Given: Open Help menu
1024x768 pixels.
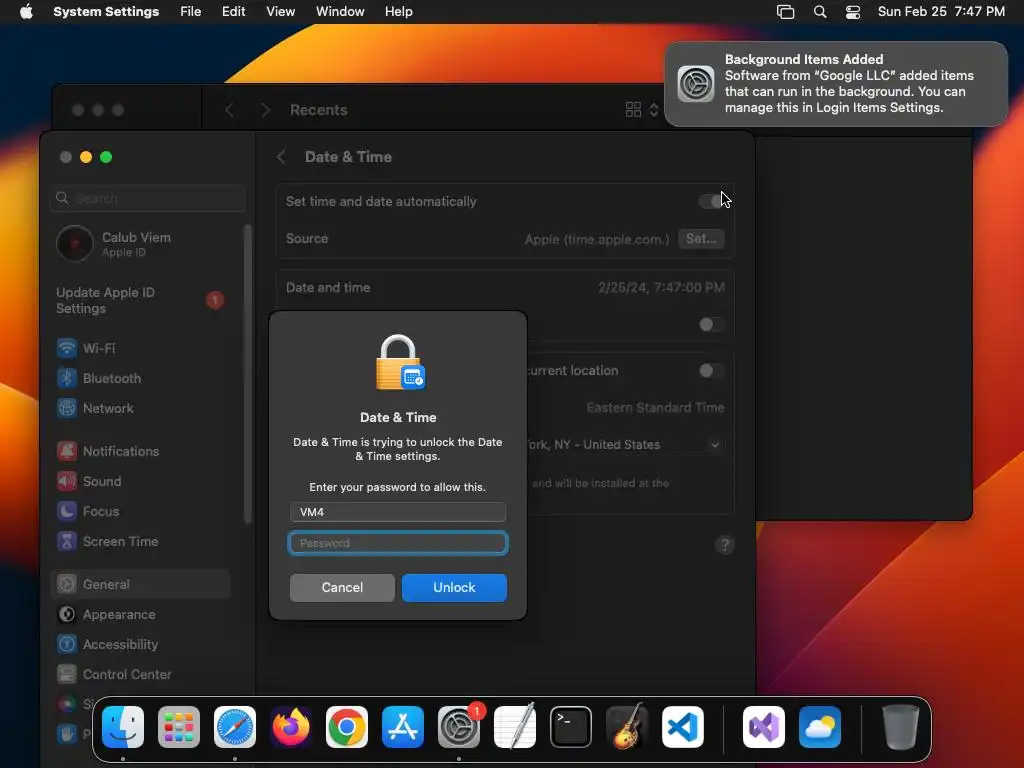Looking at the screenshot, I should click(398, 12).
